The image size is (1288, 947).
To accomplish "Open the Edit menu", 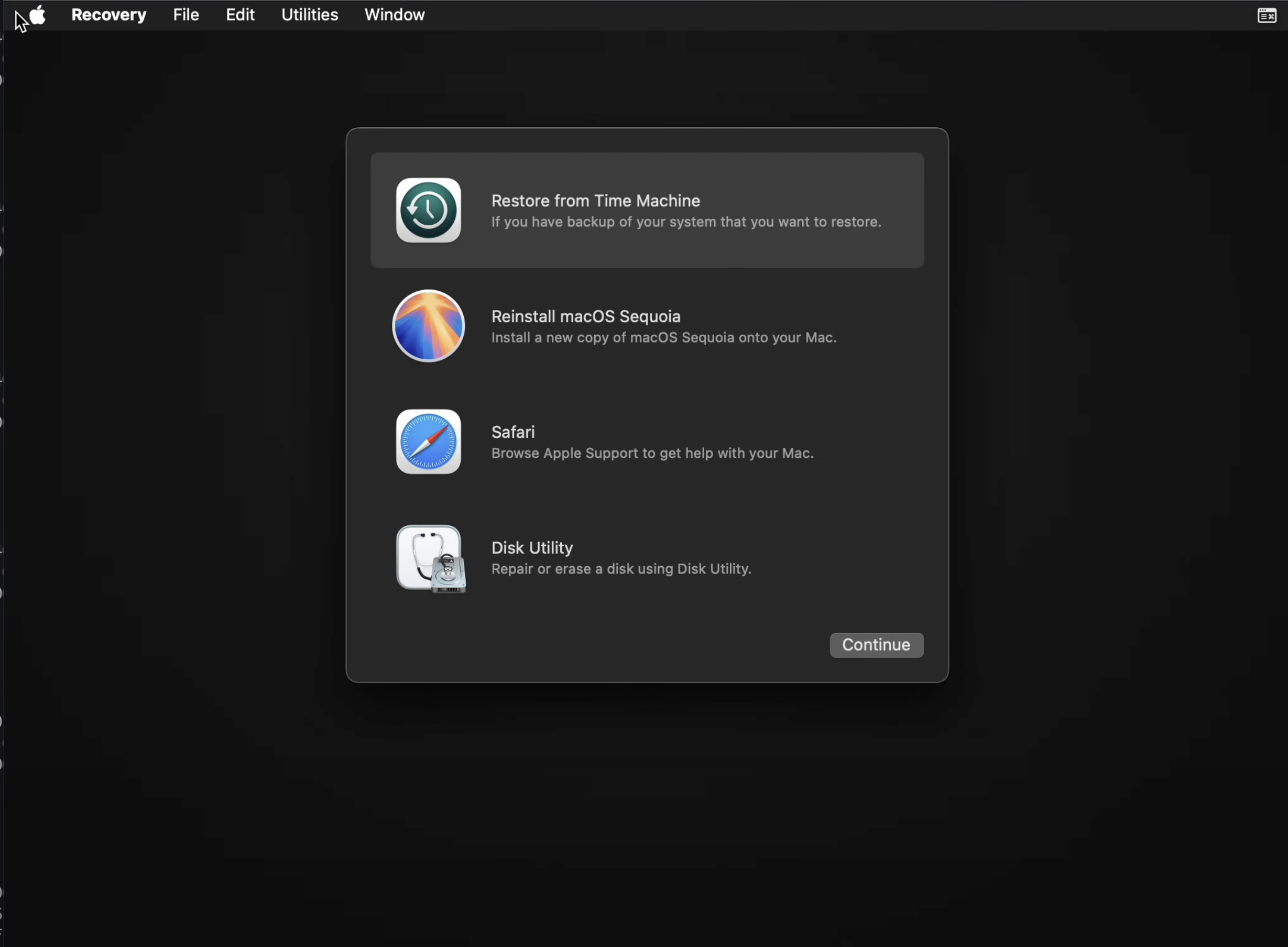I will point(241,15).
